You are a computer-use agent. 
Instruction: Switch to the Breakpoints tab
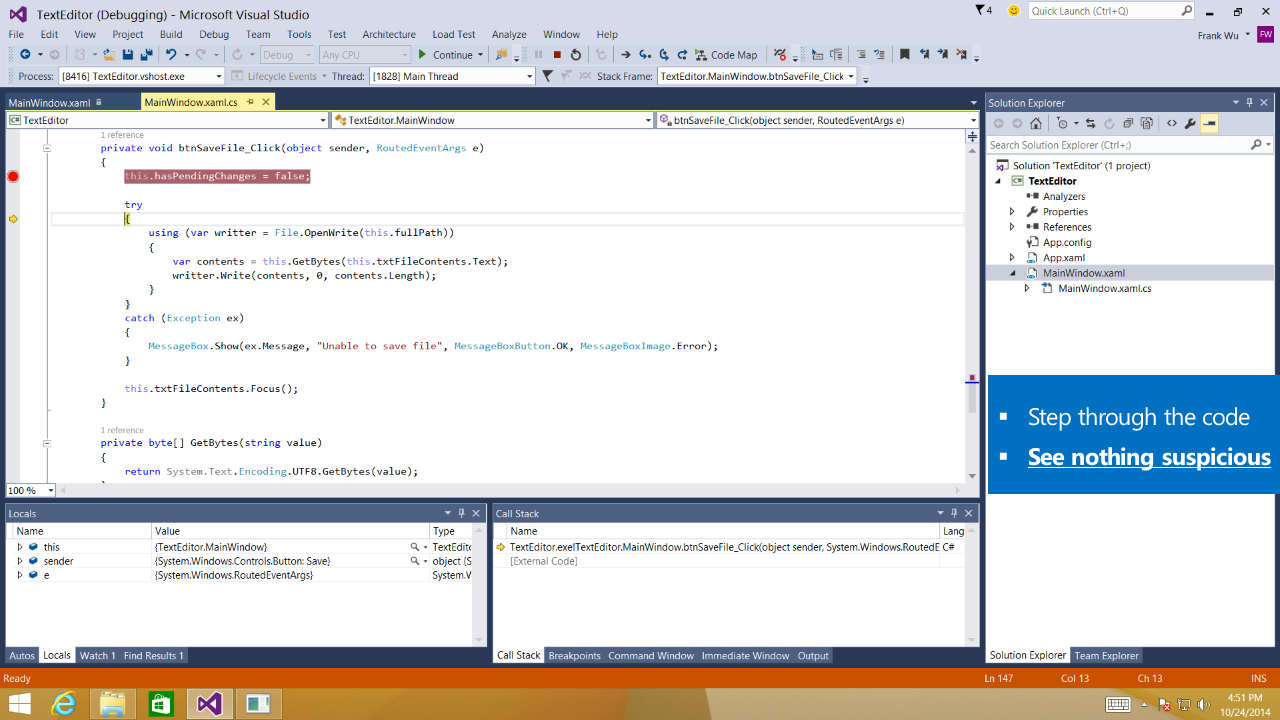click(574, 656)
